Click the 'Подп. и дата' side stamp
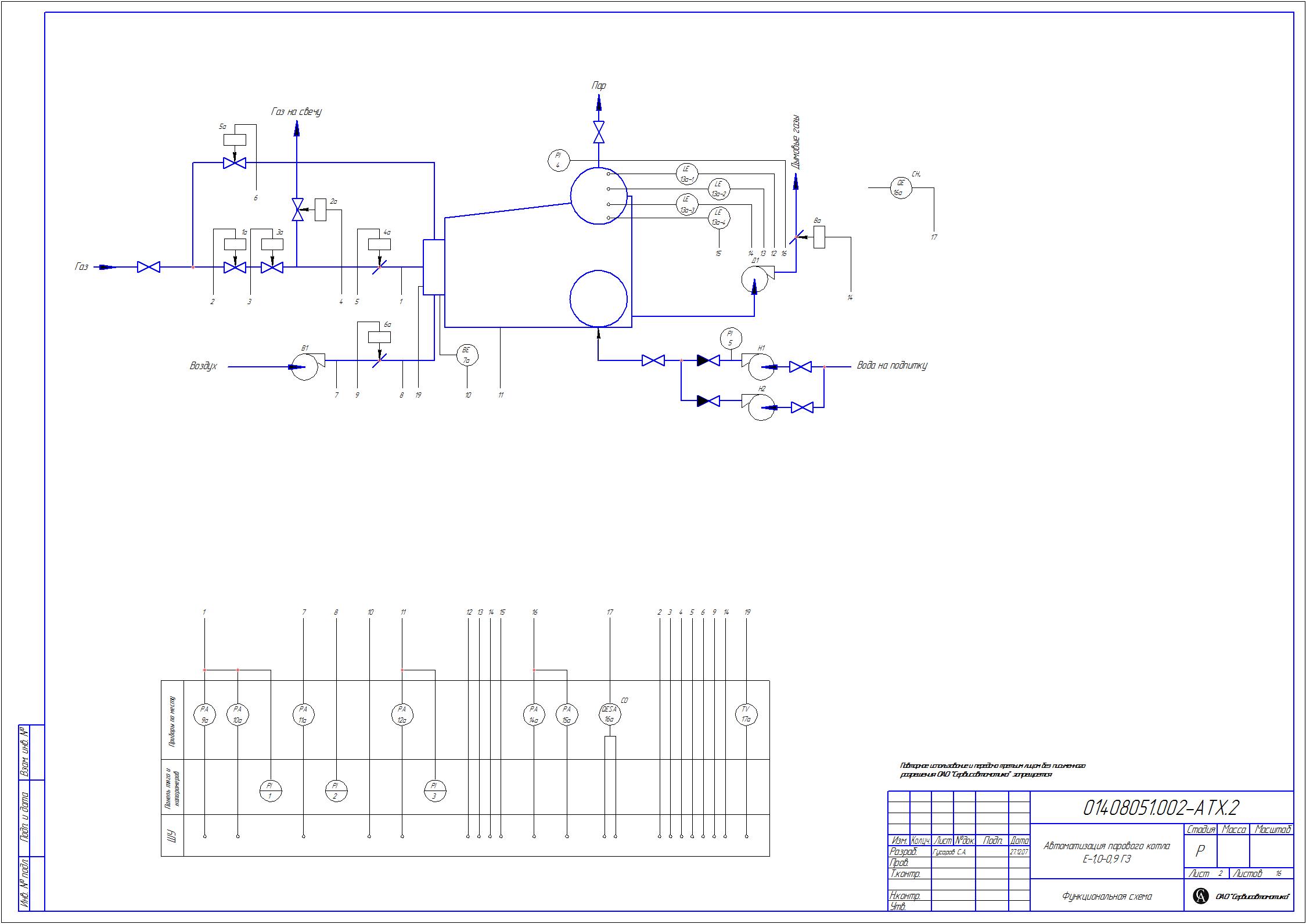The width and height of the screenshot is (1306, 924). 24,818
